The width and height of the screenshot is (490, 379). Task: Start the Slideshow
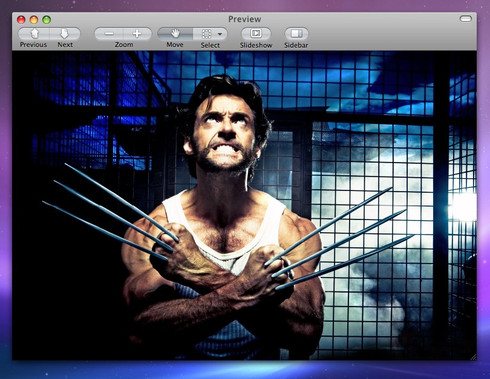click(256, 33)
